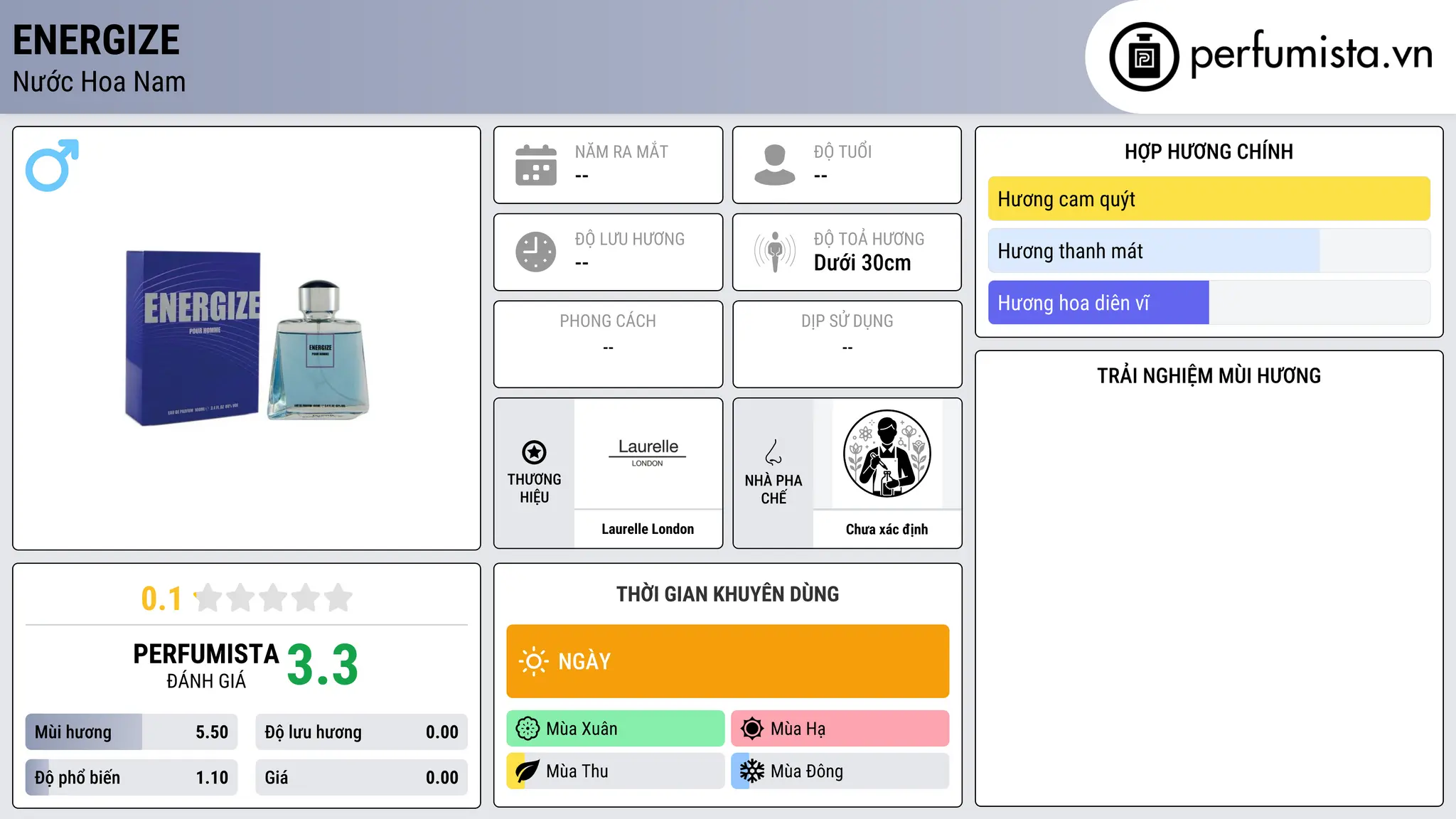Click the 0.1 user rating score

click(161, 599)
